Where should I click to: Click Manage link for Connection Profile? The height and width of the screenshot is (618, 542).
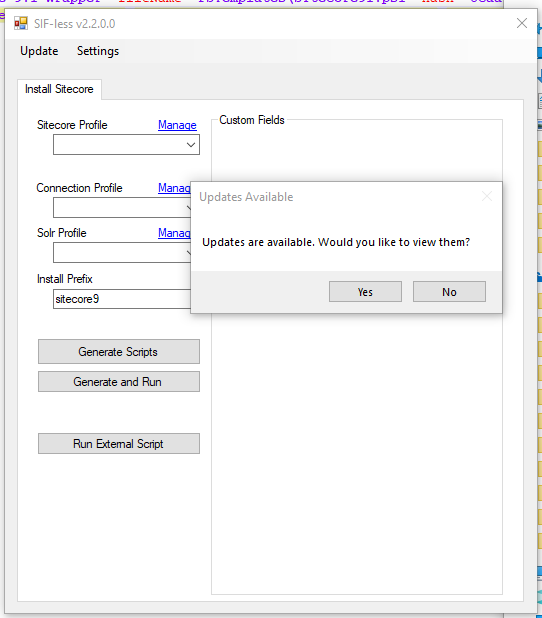174,188
